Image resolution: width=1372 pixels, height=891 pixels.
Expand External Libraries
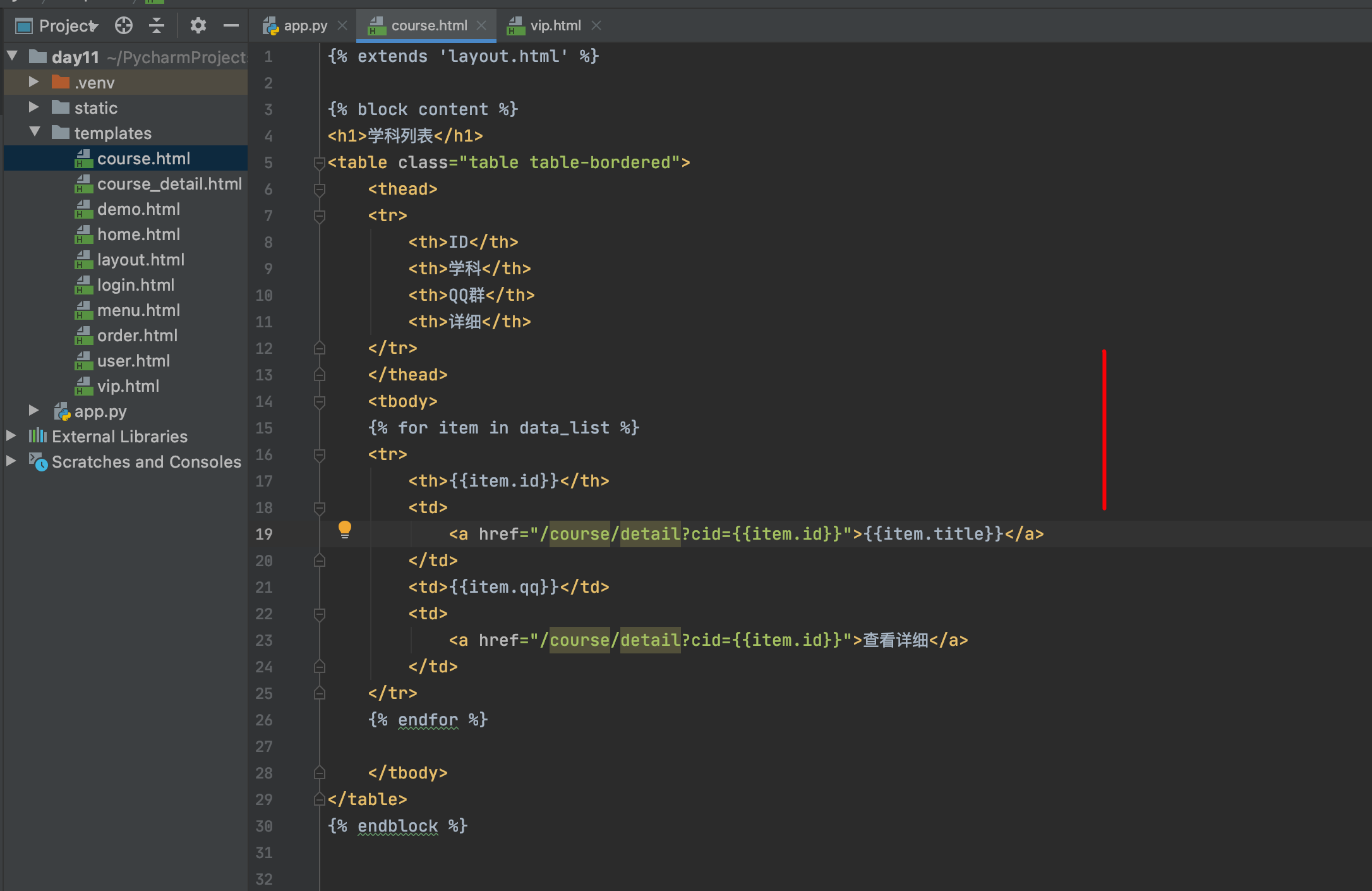pos(11,436)
